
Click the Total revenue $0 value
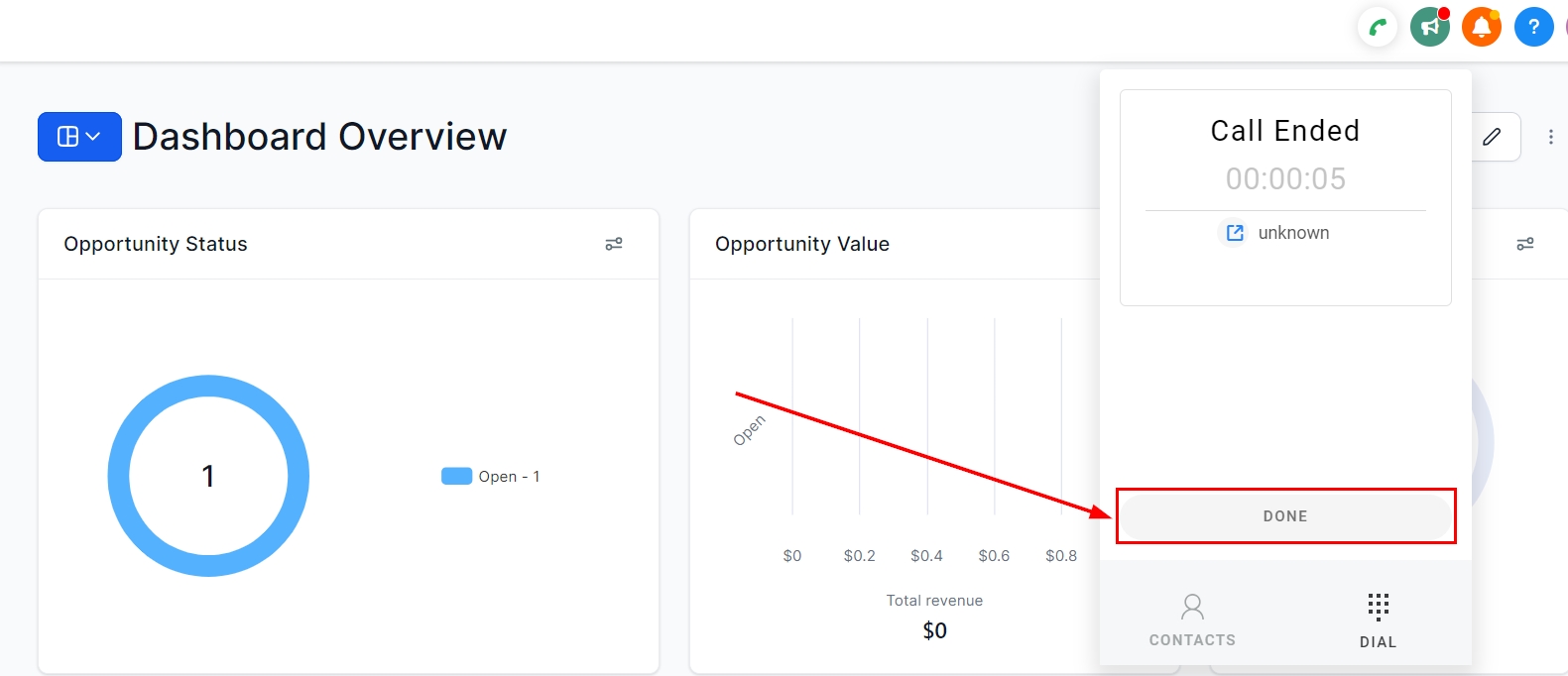pos(934,630)
